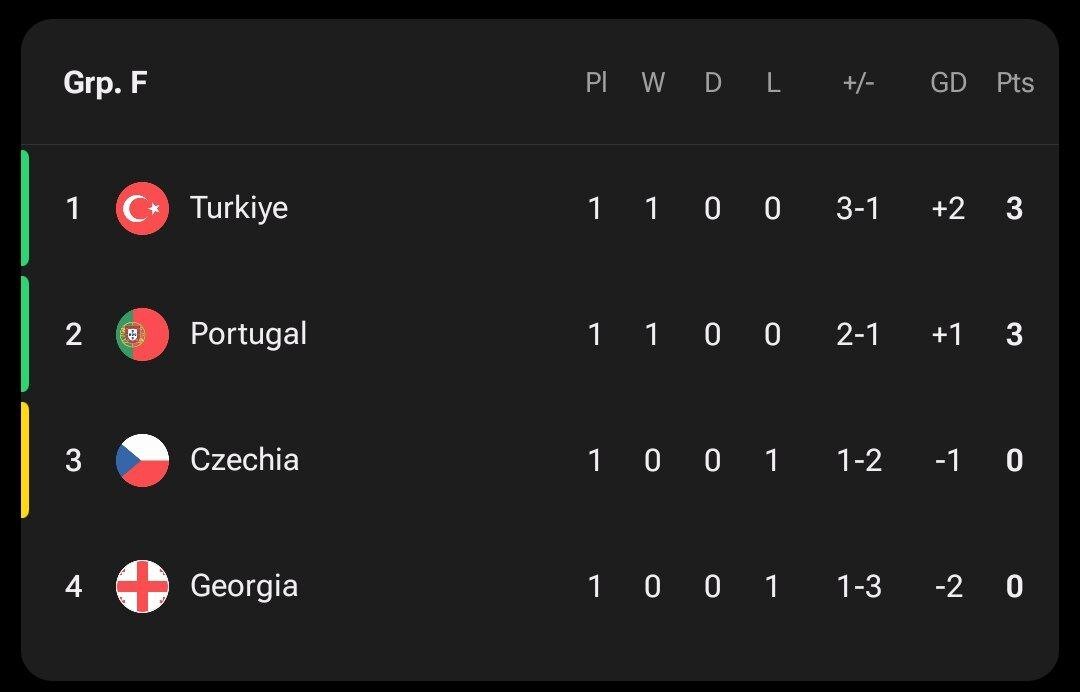Click Georgia's 1-3 goals score
Screen dimensions: 1080x692
[x=858, y=586]
